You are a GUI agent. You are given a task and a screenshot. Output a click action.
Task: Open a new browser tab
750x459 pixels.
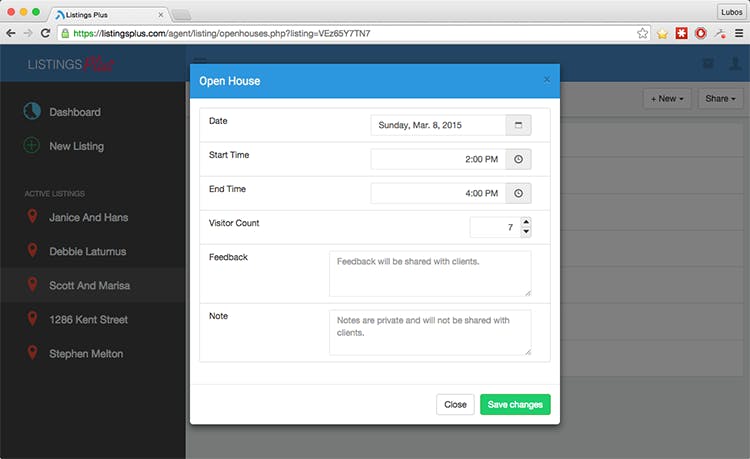click(x=182, y=15)
